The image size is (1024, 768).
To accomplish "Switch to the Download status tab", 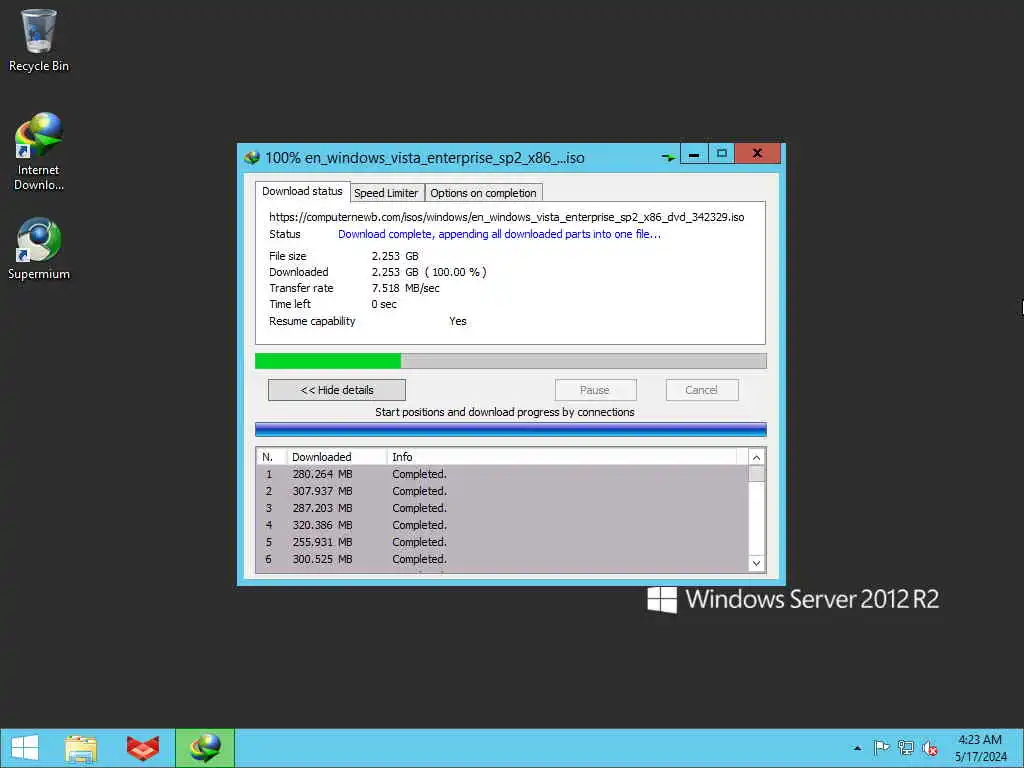I will [302, 191].
